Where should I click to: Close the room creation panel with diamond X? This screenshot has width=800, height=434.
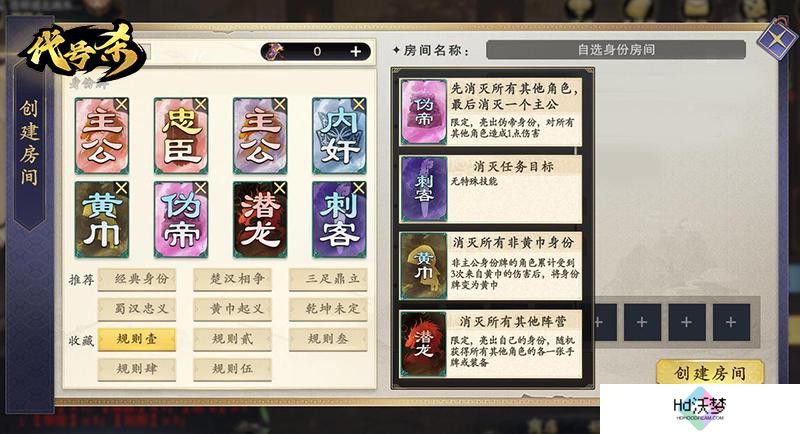[x=776, y=39]
